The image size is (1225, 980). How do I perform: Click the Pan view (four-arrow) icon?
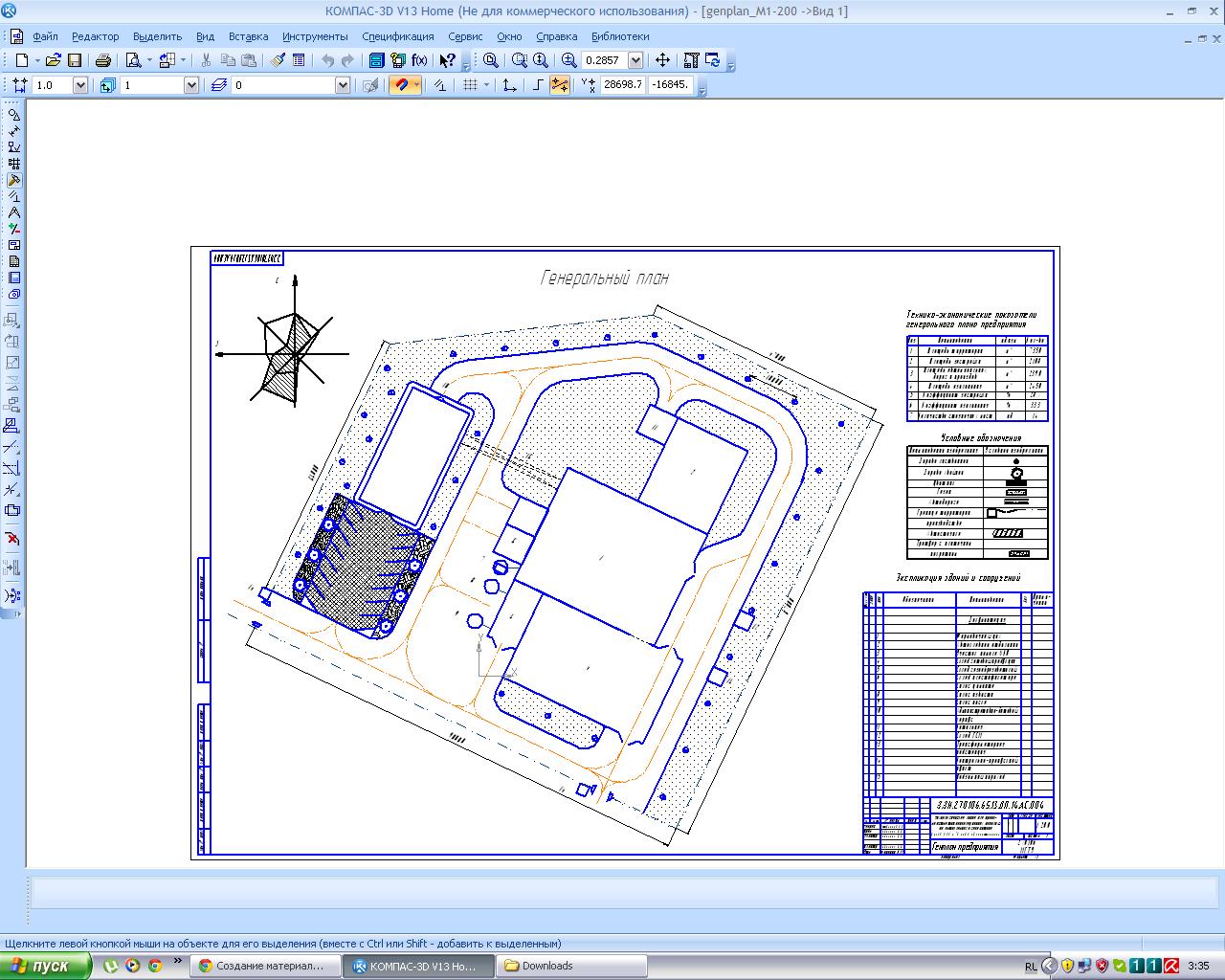pos(662,60)
